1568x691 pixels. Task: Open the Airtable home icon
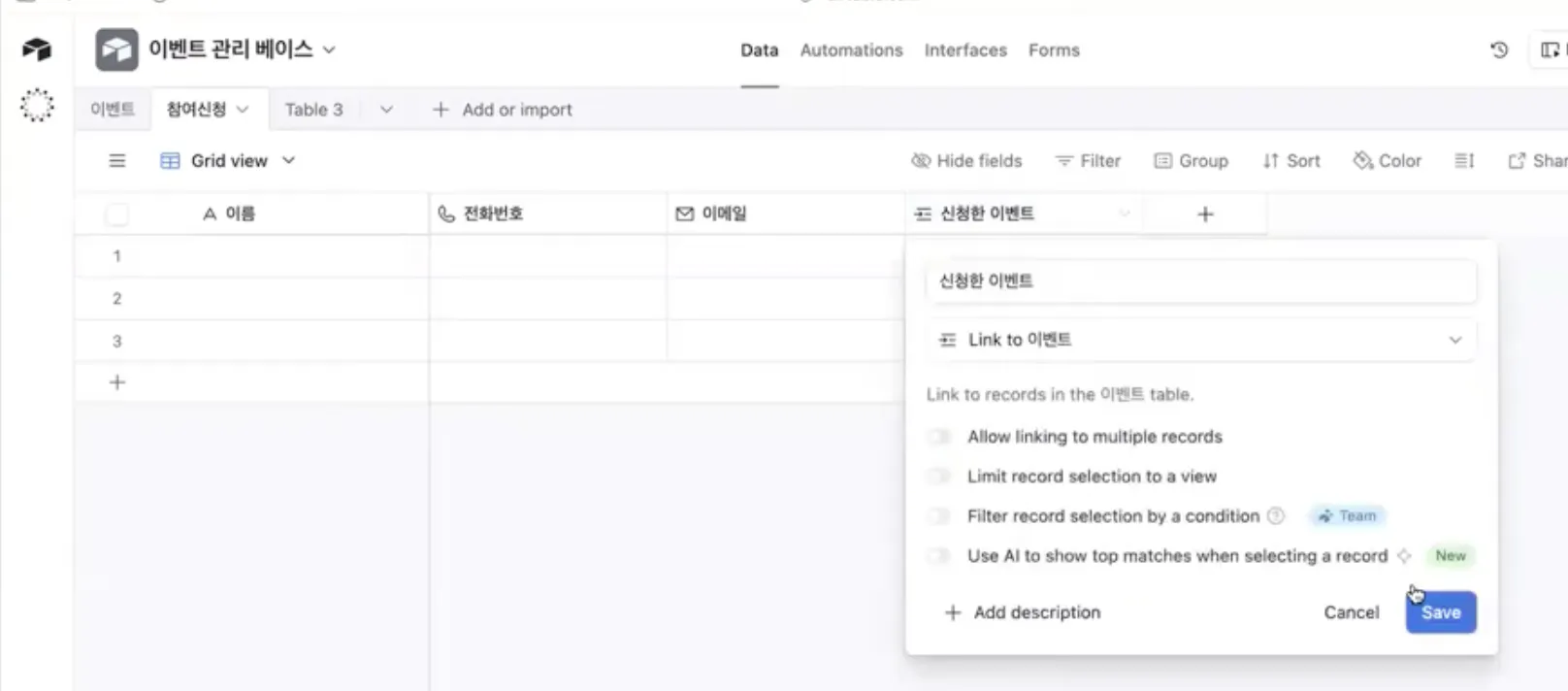pyautogui.click(x=37, y=49)
